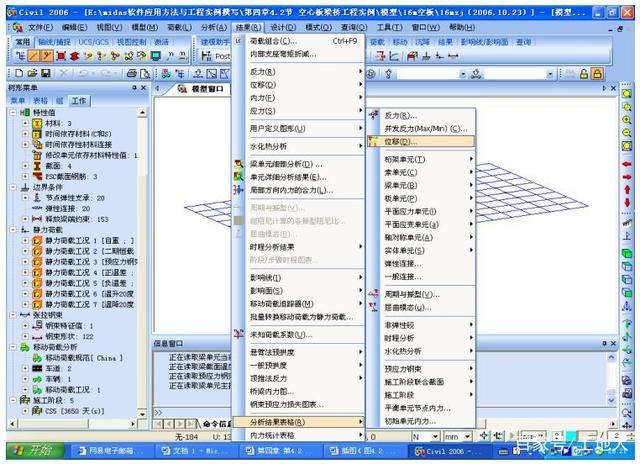Open the N force unit dropdown
640x464 pixels.
[x=436, y=437]
